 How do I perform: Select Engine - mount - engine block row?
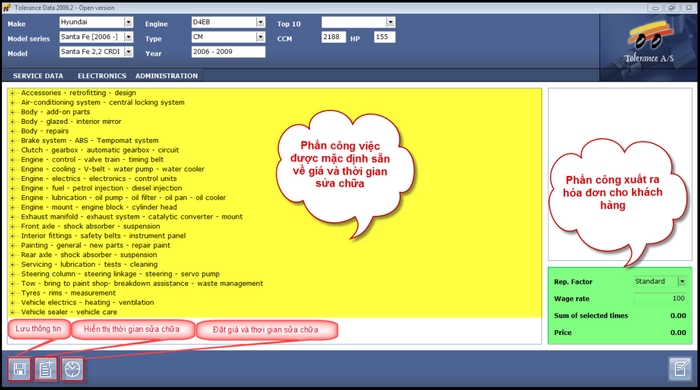(x=99, y=207)
